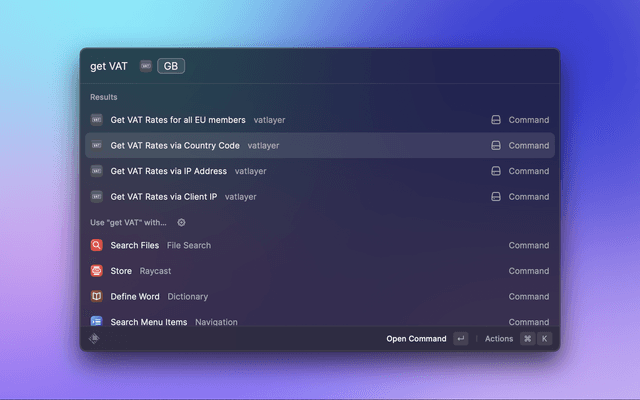Click the K shortcut key in the action bar
The width and height of the screenshot is (640, 400).
point(545,339)
